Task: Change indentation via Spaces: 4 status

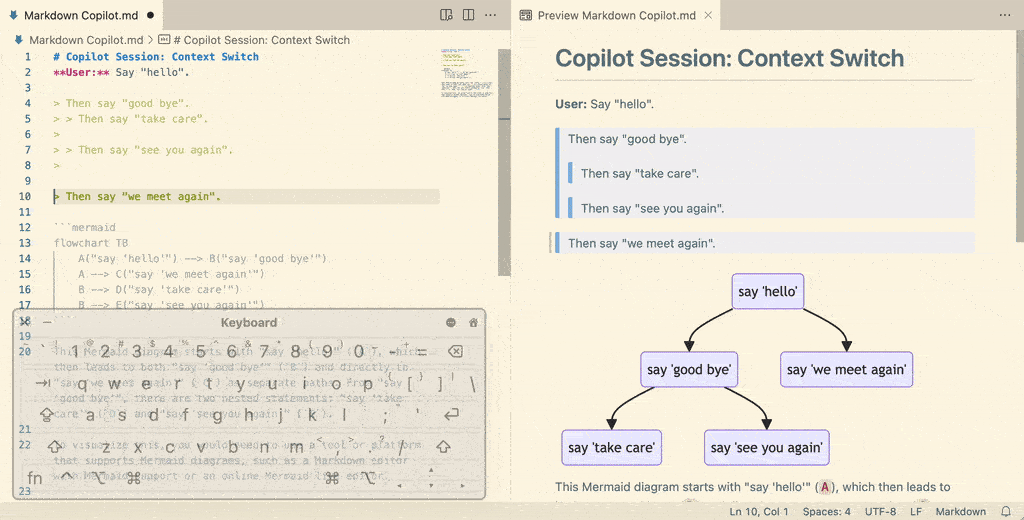Action: pos(827,512)
